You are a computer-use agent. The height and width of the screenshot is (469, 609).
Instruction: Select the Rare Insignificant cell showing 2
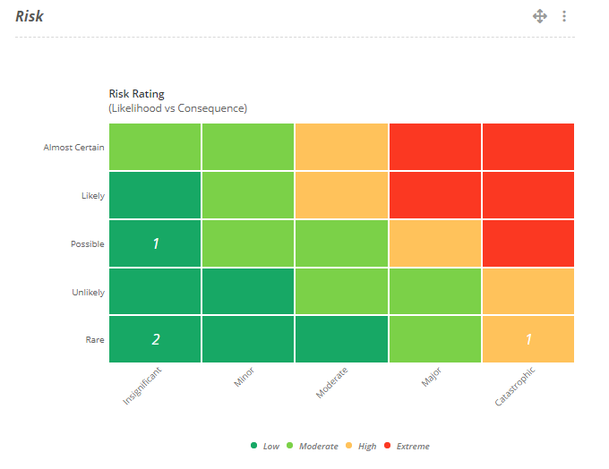point(155,339)
